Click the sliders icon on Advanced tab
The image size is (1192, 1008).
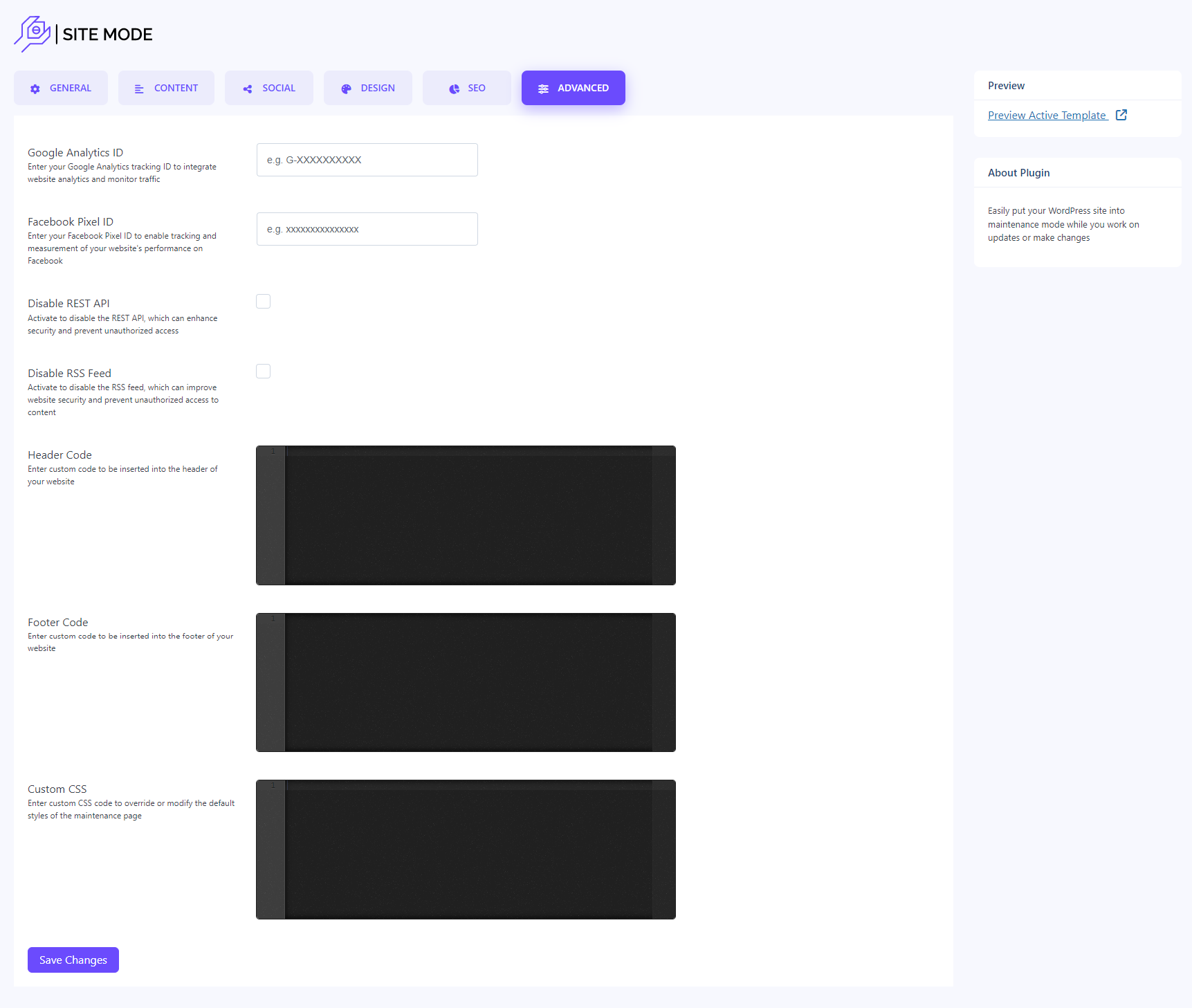coord(544,89)
